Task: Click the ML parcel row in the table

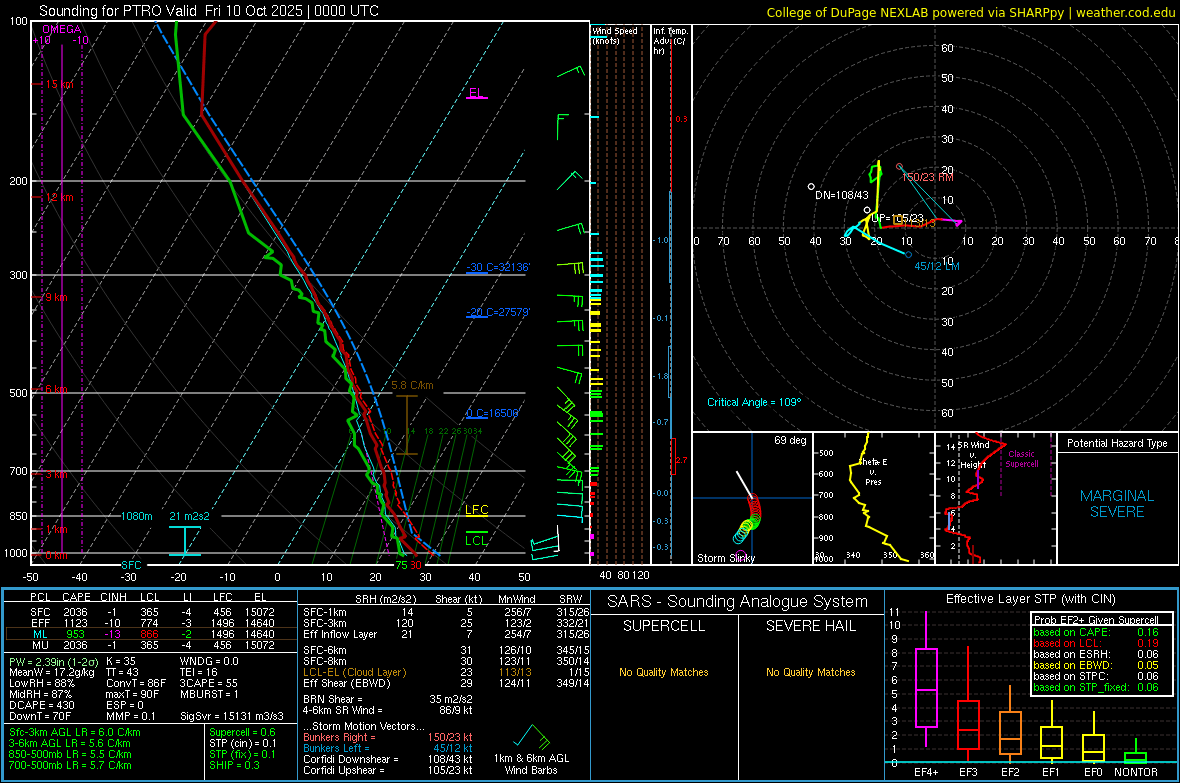Action: coord(151,634)
